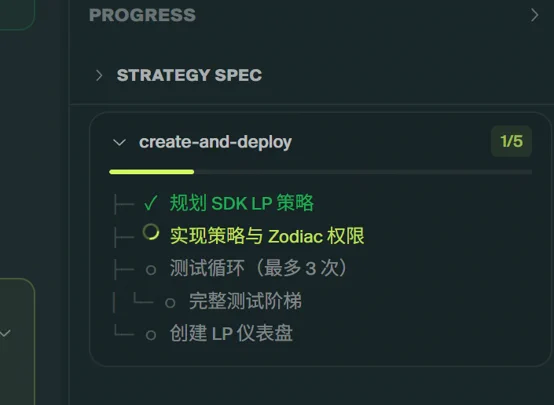Click the 1/5 progress count badge
Viewport: 554px width, 405px height.
tap(511, 141)
